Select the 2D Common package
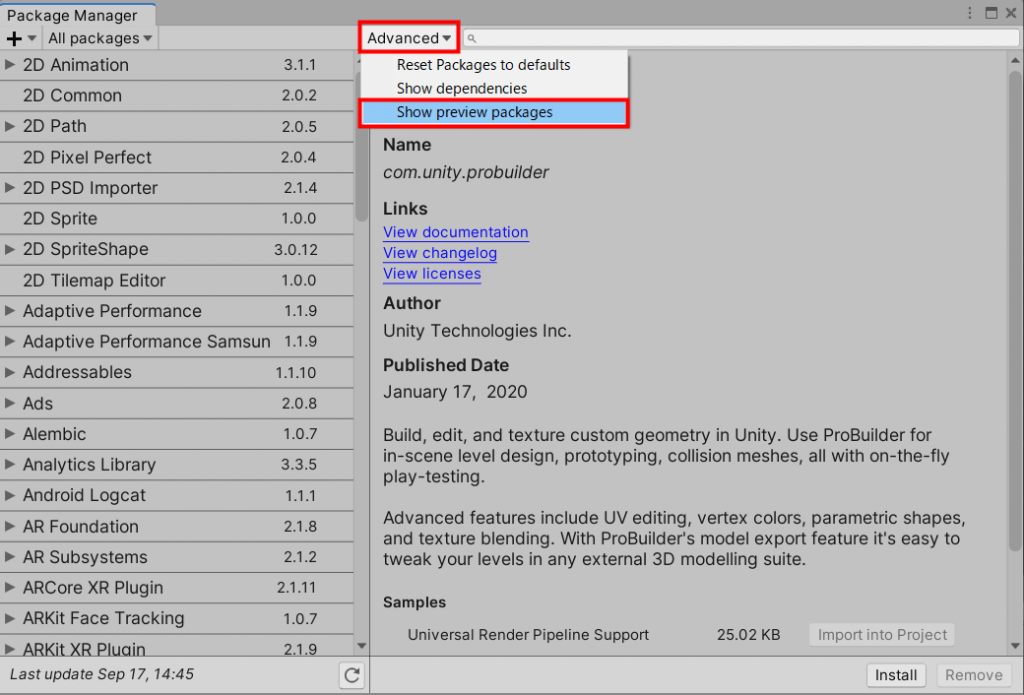The image size is (1024, 695). 177,95
